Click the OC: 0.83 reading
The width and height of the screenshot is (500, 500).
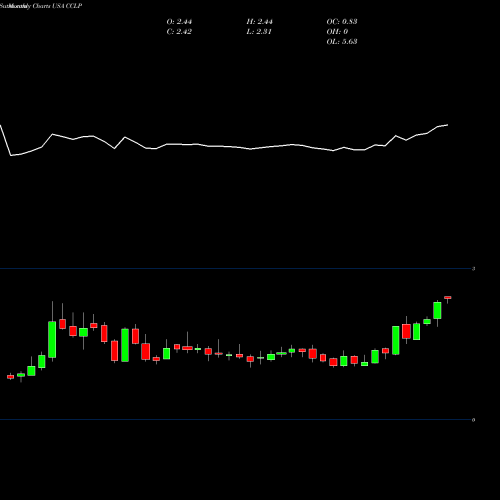342,22
